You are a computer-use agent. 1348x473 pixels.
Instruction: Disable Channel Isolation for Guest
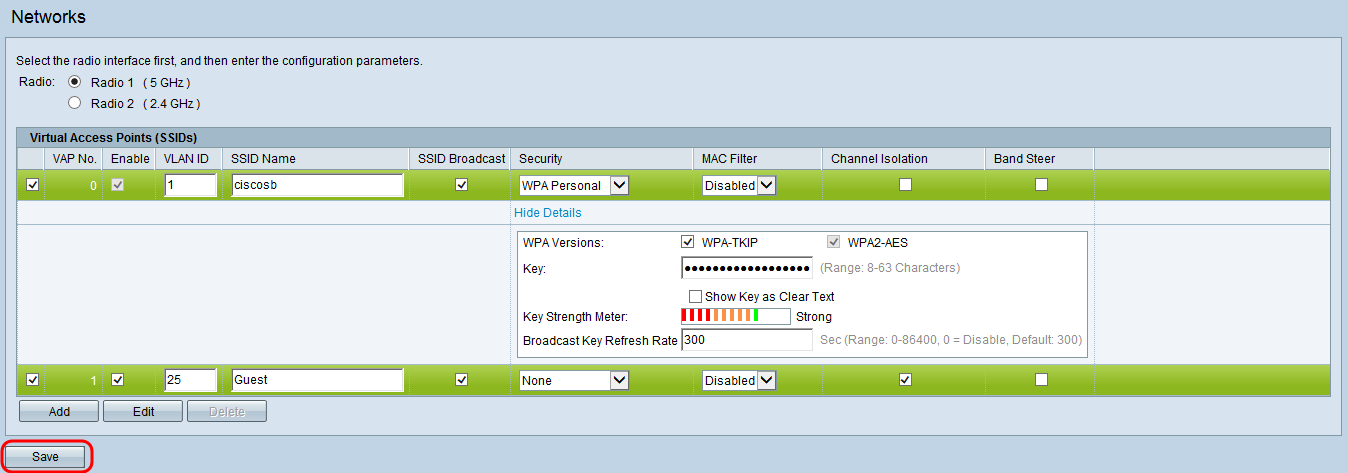pos(905,380)
